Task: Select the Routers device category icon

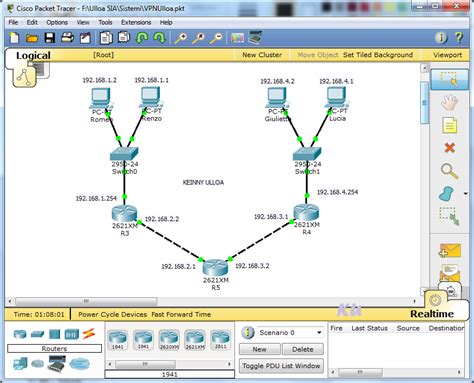Action: (20, 334)
